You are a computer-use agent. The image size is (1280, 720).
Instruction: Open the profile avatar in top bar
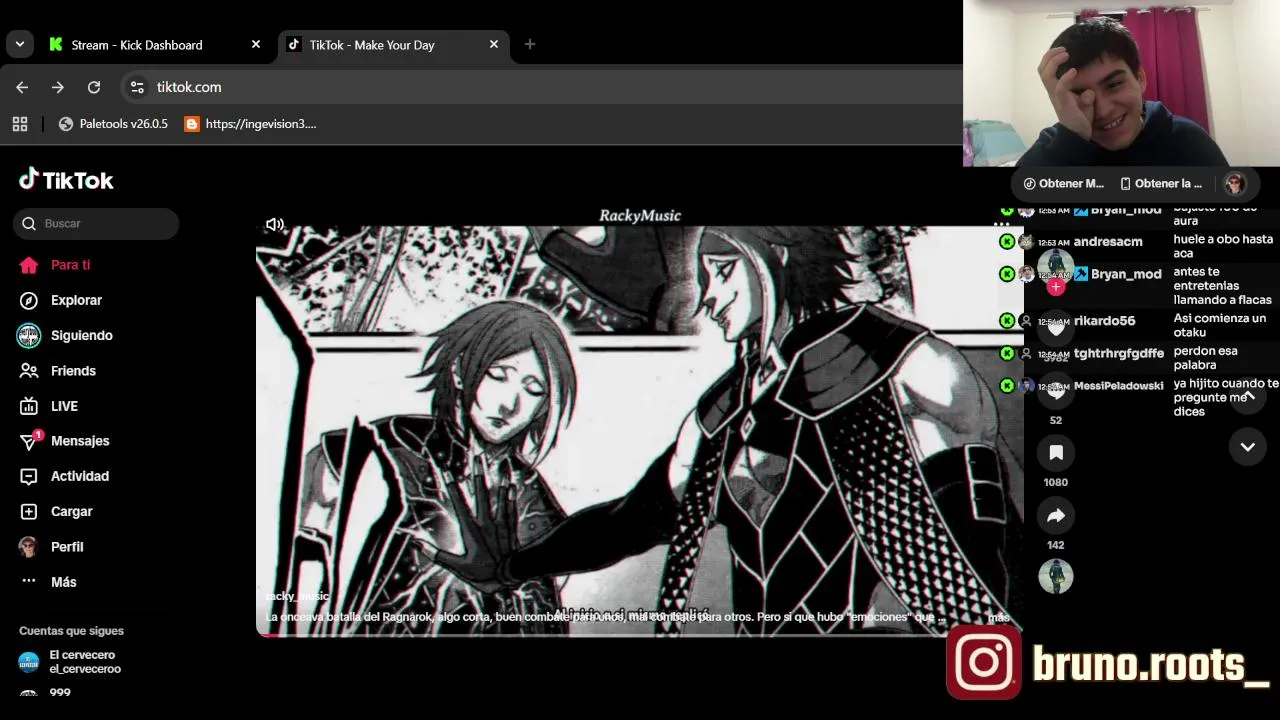pos(1235,183)
